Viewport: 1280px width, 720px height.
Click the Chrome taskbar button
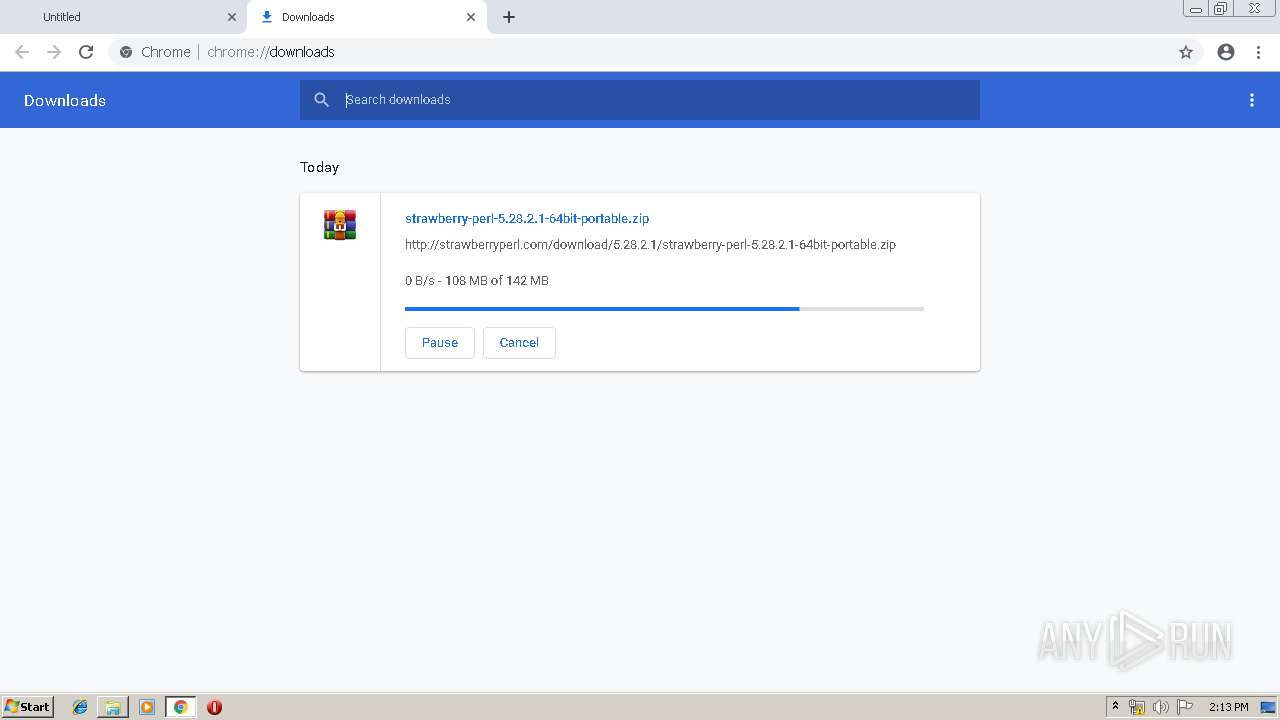click(180, 707)
